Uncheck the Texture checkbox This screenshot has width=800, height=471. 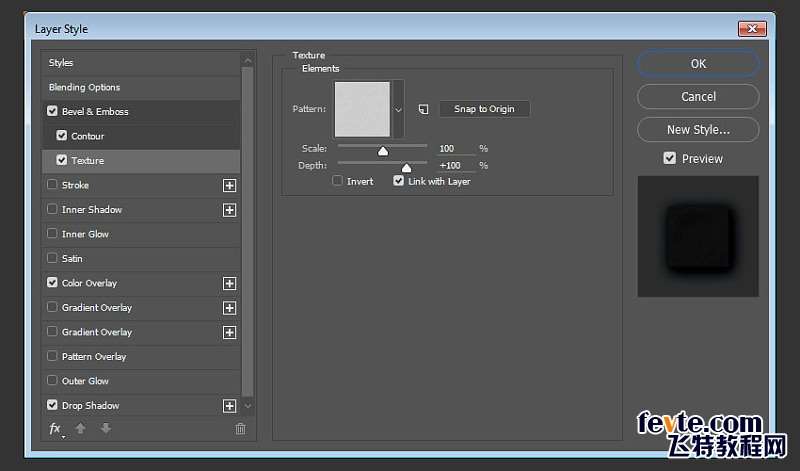(62, 160)
